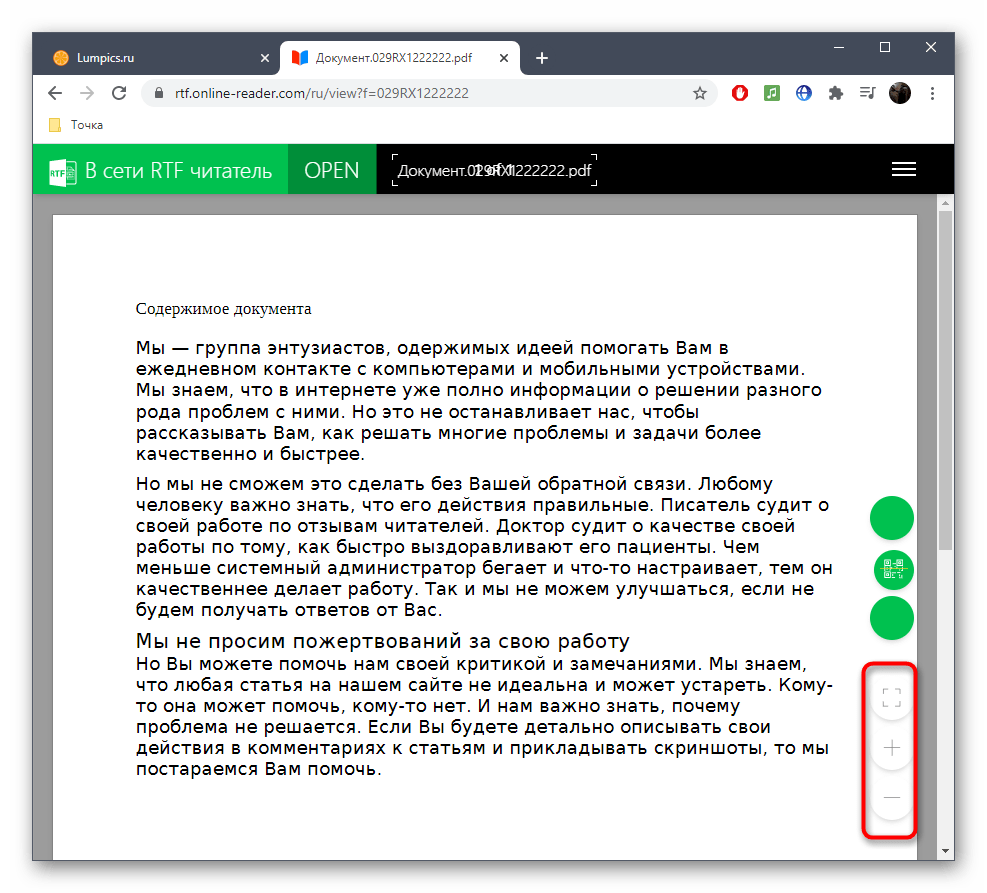Open the blue globe extension
The image size is (987, 893).
pyautogui.click(x=803, y=93)
